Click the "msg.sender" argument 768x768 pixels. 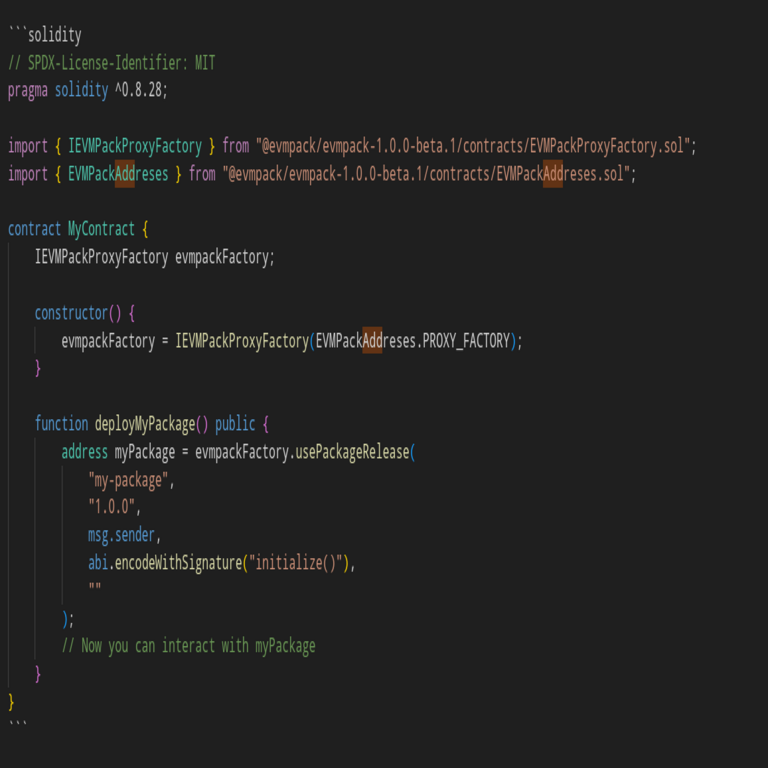point(124,535)
